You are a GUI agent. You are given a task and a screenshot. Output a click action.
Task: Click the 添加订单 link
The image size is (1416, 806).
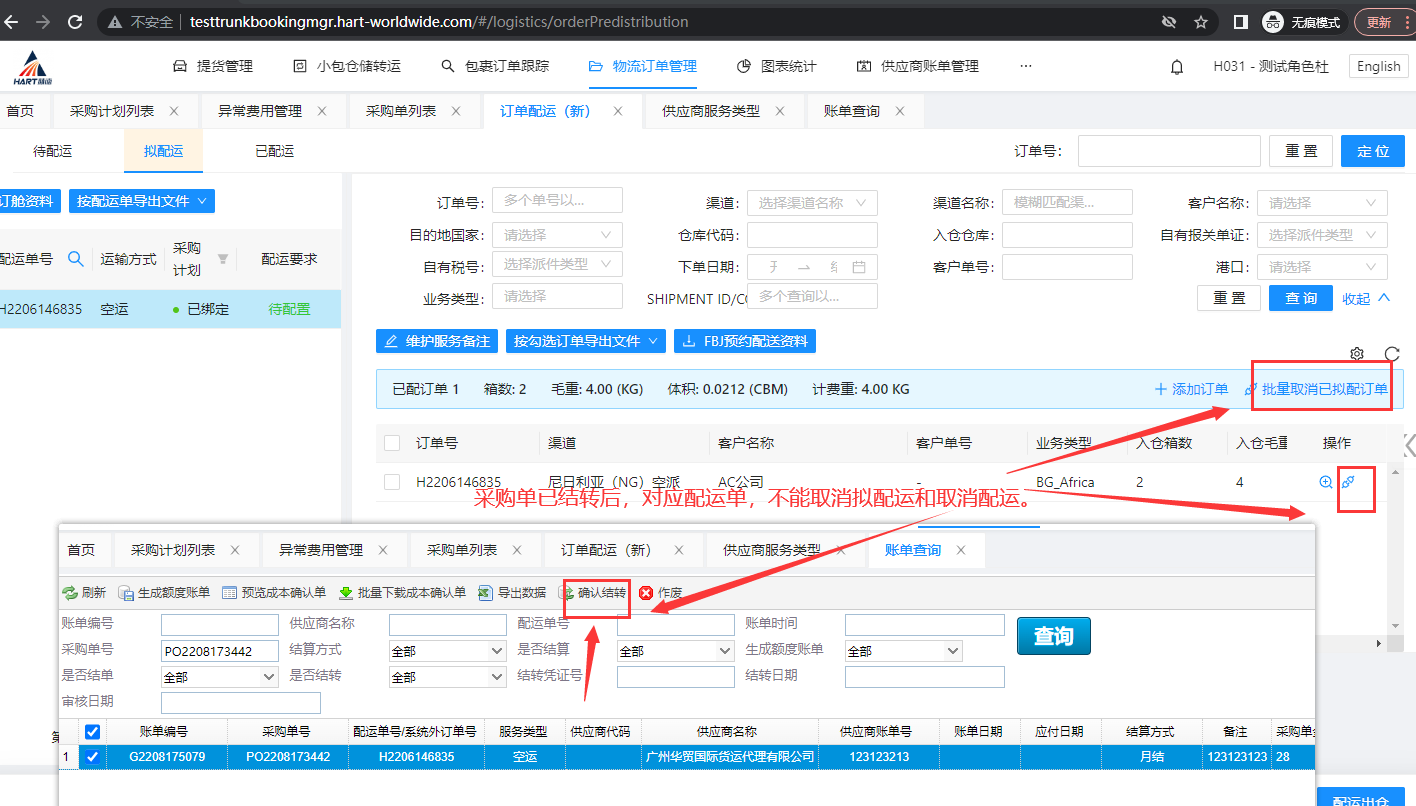click(1191, 389)
